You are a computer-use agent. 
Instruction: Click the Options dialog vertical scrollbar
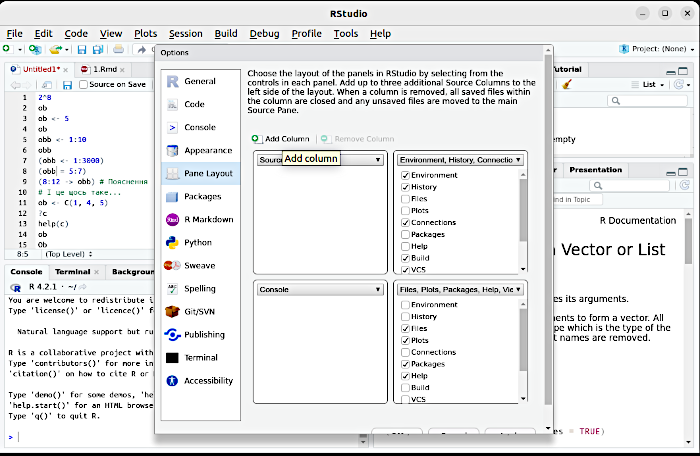(x=548, y=232)
